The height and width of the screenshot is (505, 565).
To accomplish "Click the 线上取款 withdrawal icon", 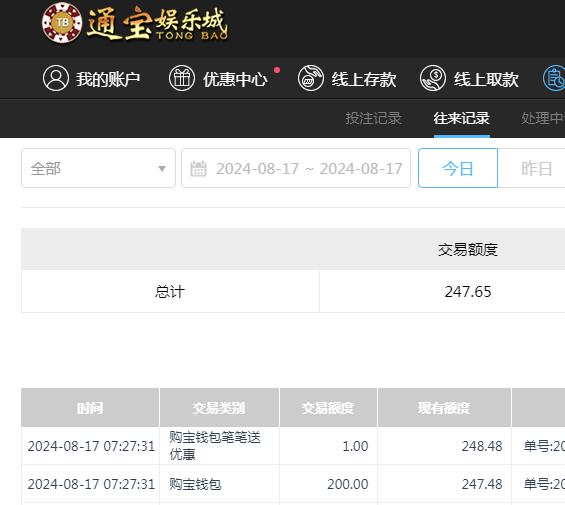I will tap(433, 78).
